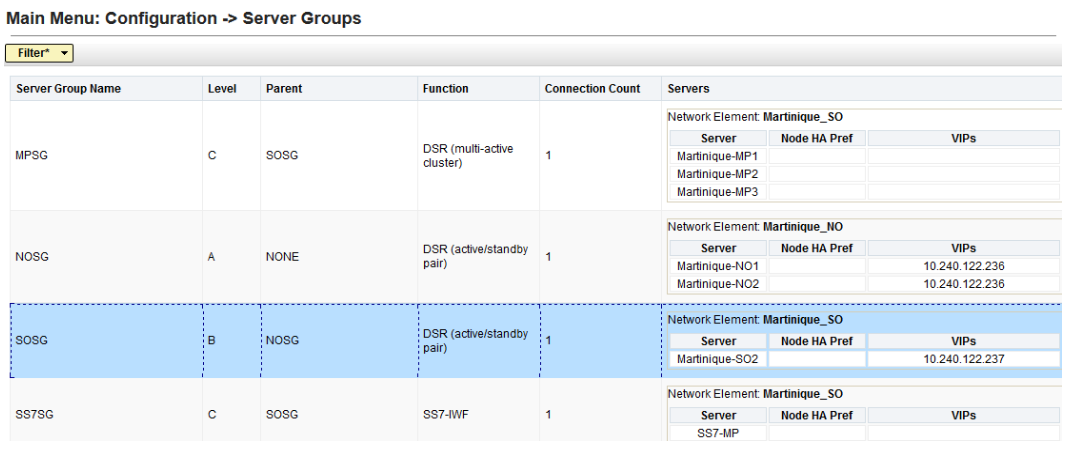This screenshot has width=1072, height=457.
Task: Select the NOSG server group row
Action: 33,257
